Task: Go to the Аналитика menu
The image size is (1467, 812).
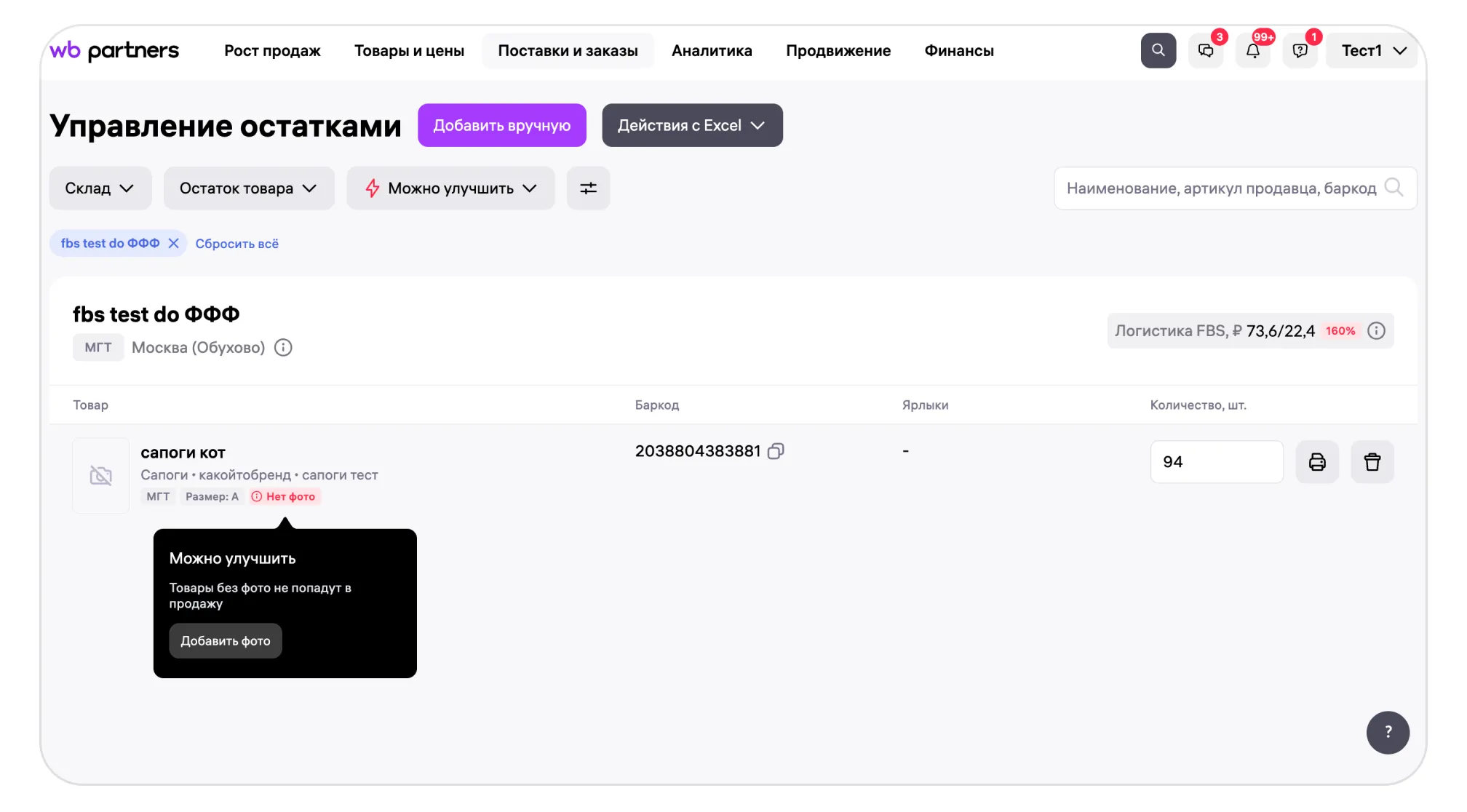Action: point(711,51)
